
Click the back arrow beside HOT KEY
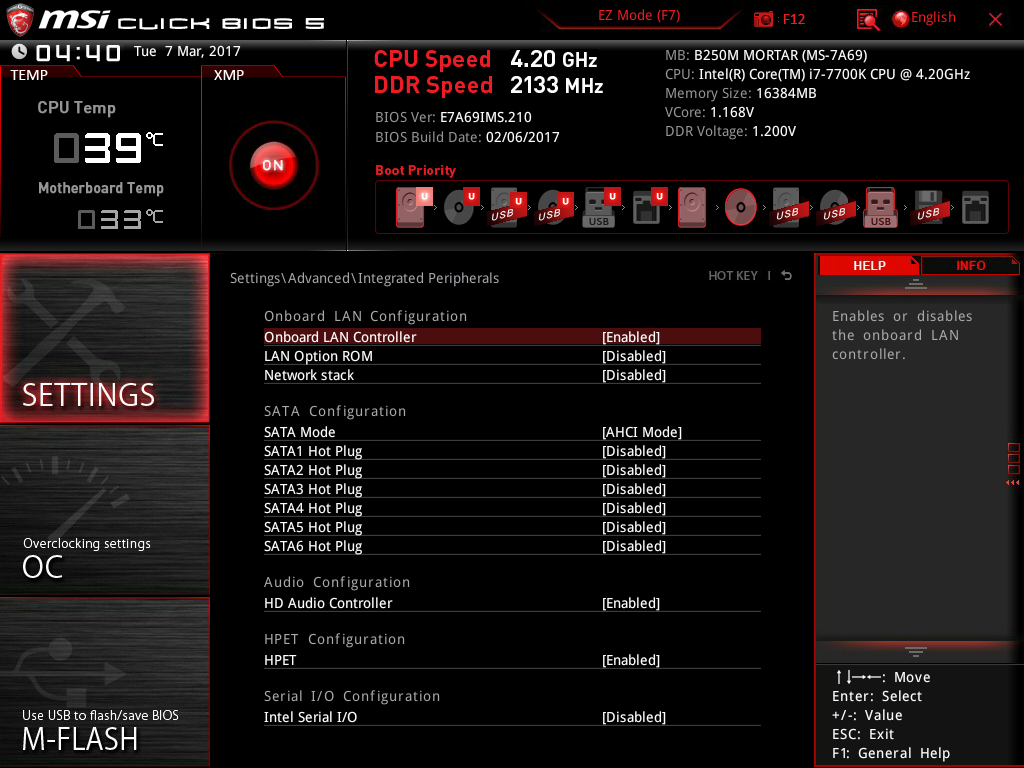coord(787,276)
